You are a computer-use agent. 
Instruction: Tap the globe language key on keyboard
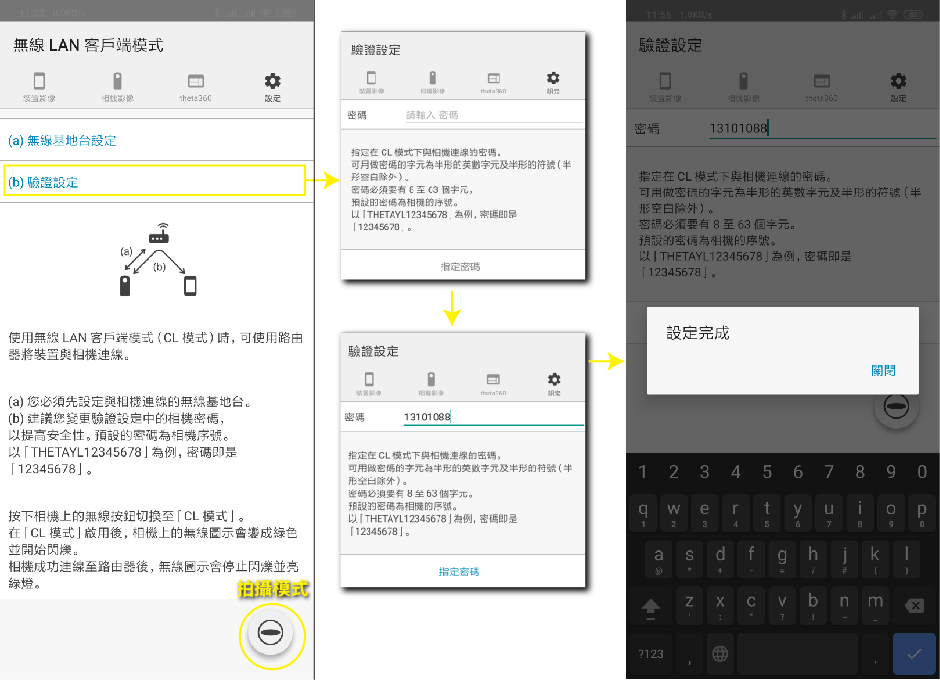719,654
